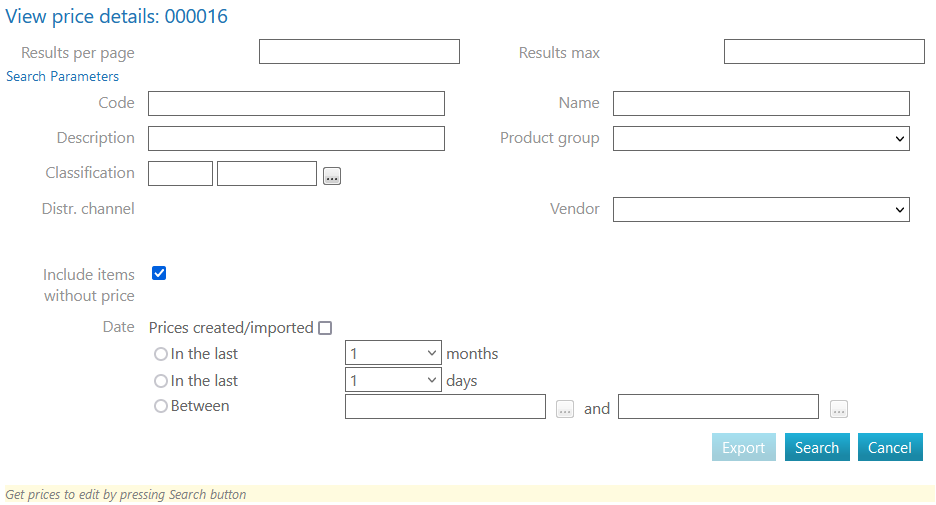Open date picker for Between end date

coord(839,409)
